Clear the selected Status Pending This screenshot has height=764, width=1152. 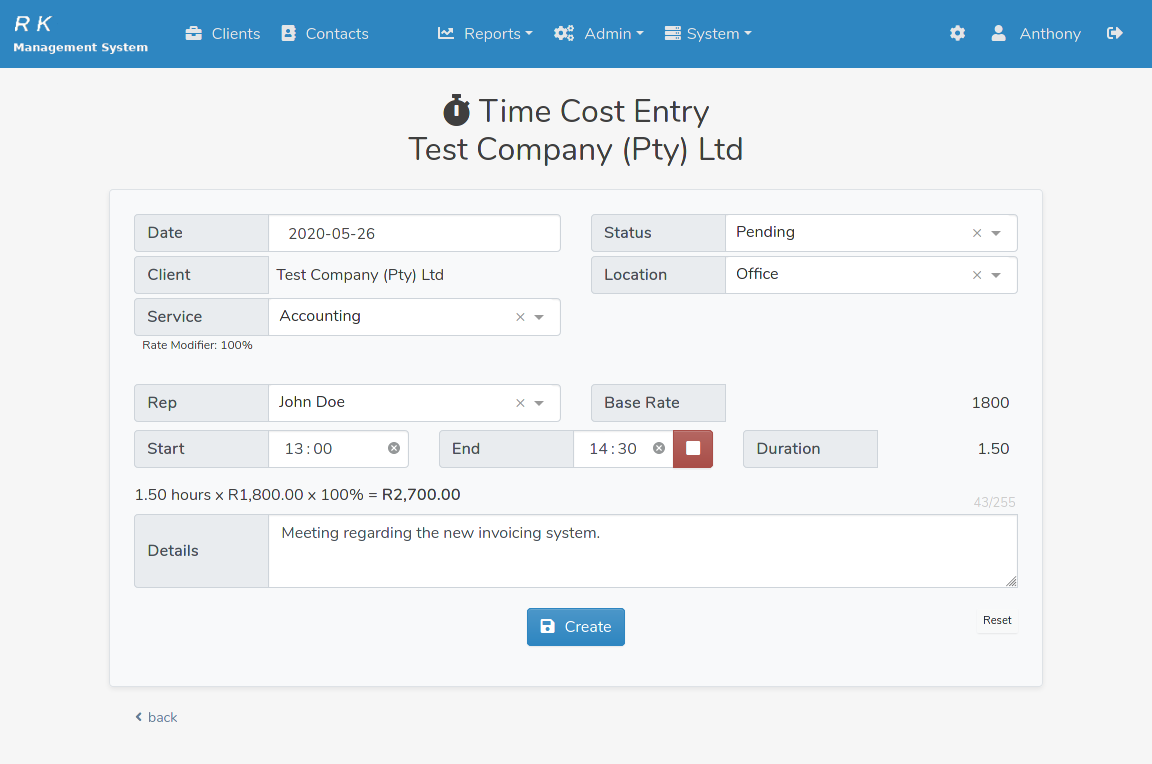click(x=977, y=233)
